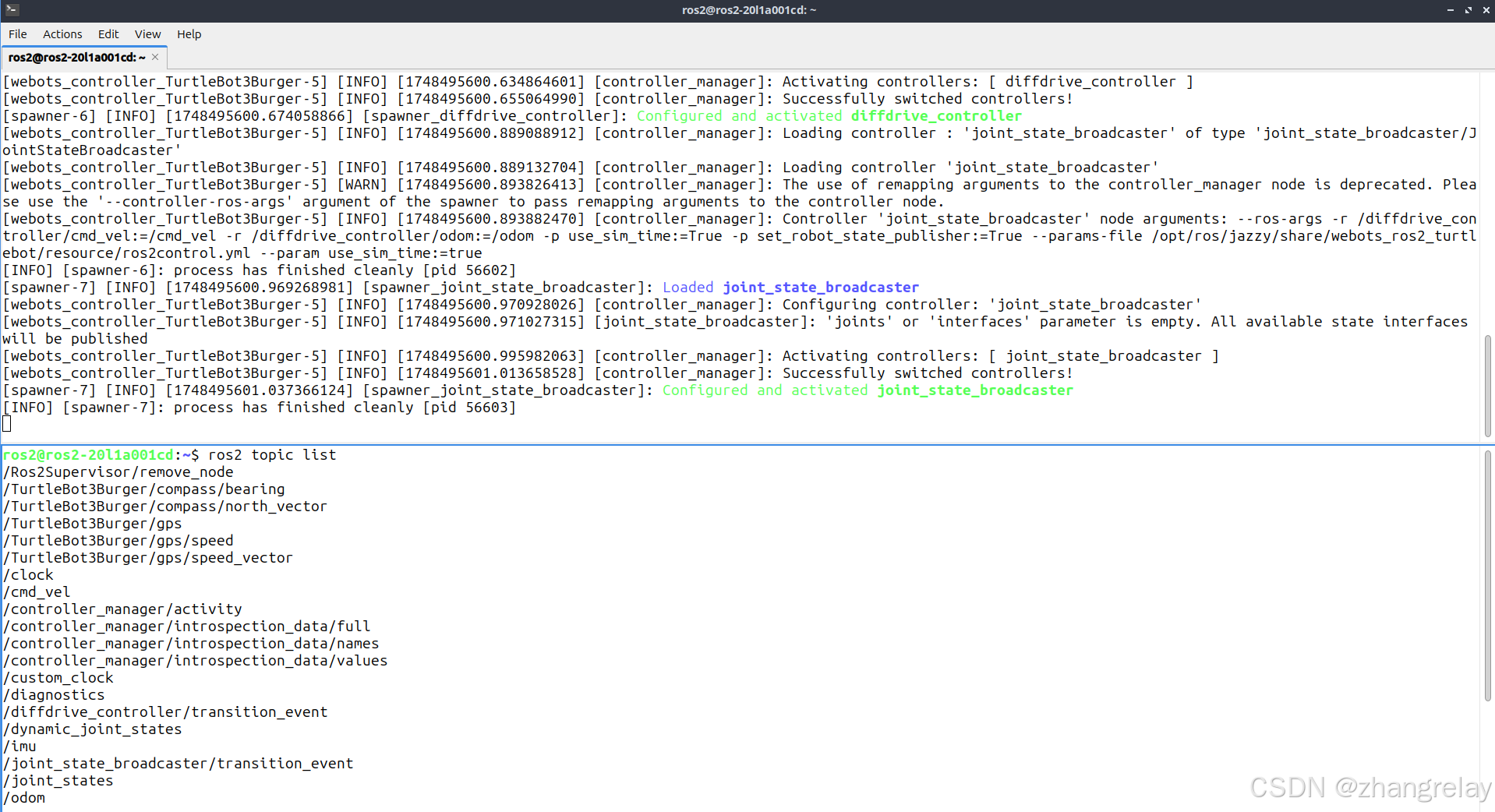The image size is (1495, 812).
Task: Click the /diffdrive_controller/transition_event topic
Action: 165,712
